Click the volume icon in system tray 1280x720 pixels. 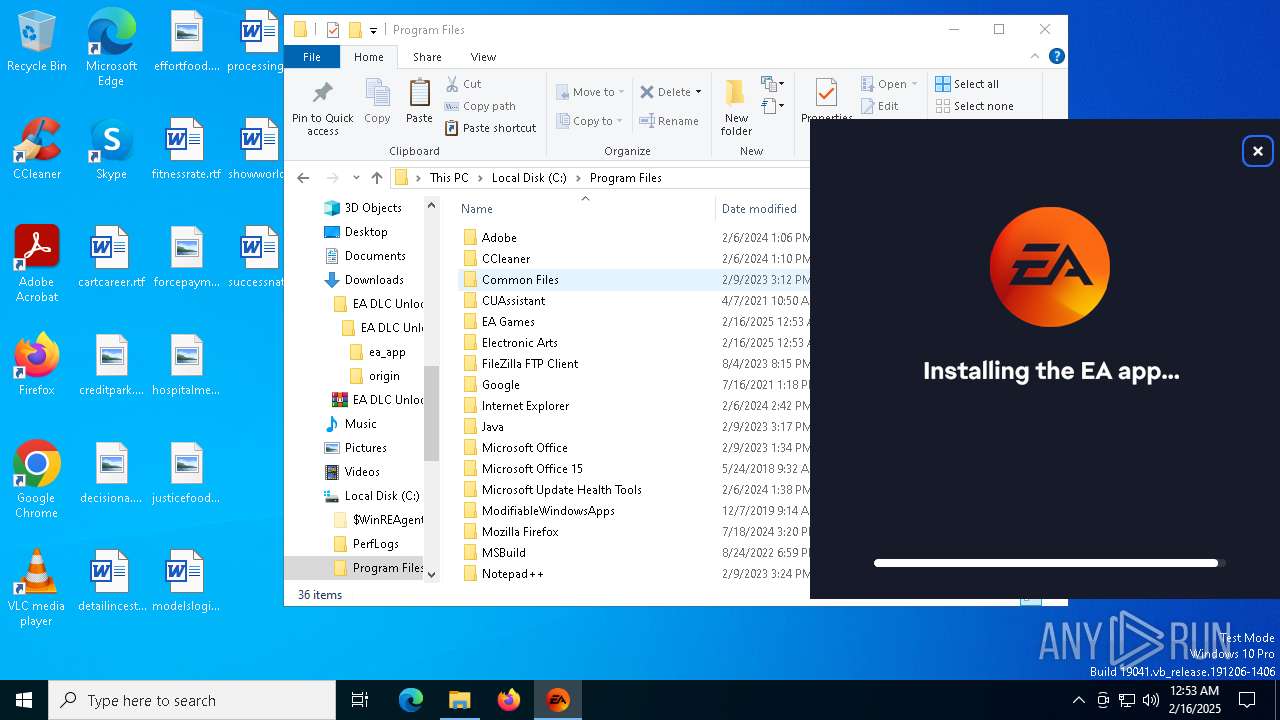(x=1151, y=700)
